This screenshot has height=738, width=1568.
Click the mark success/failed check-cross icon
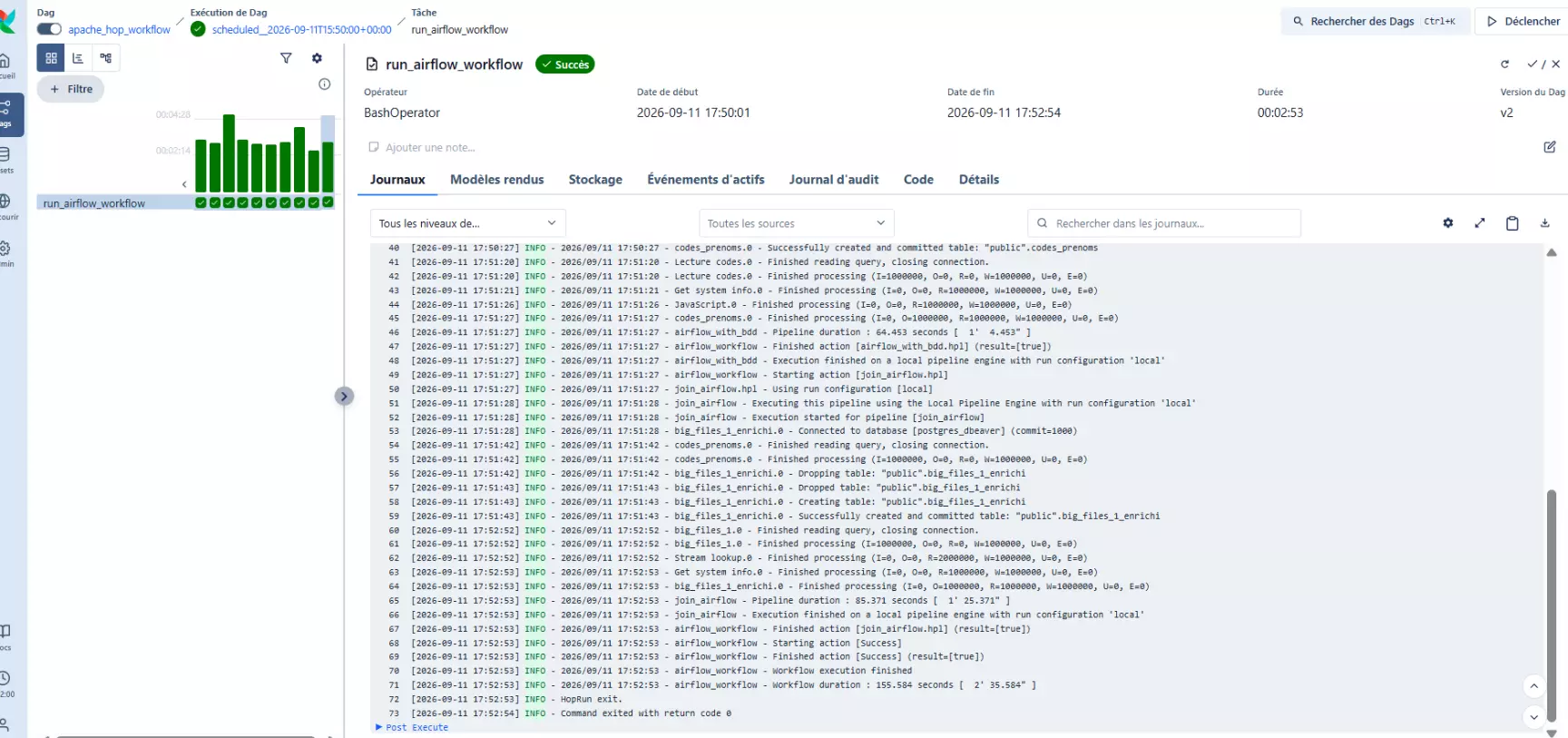(1543, 64)
